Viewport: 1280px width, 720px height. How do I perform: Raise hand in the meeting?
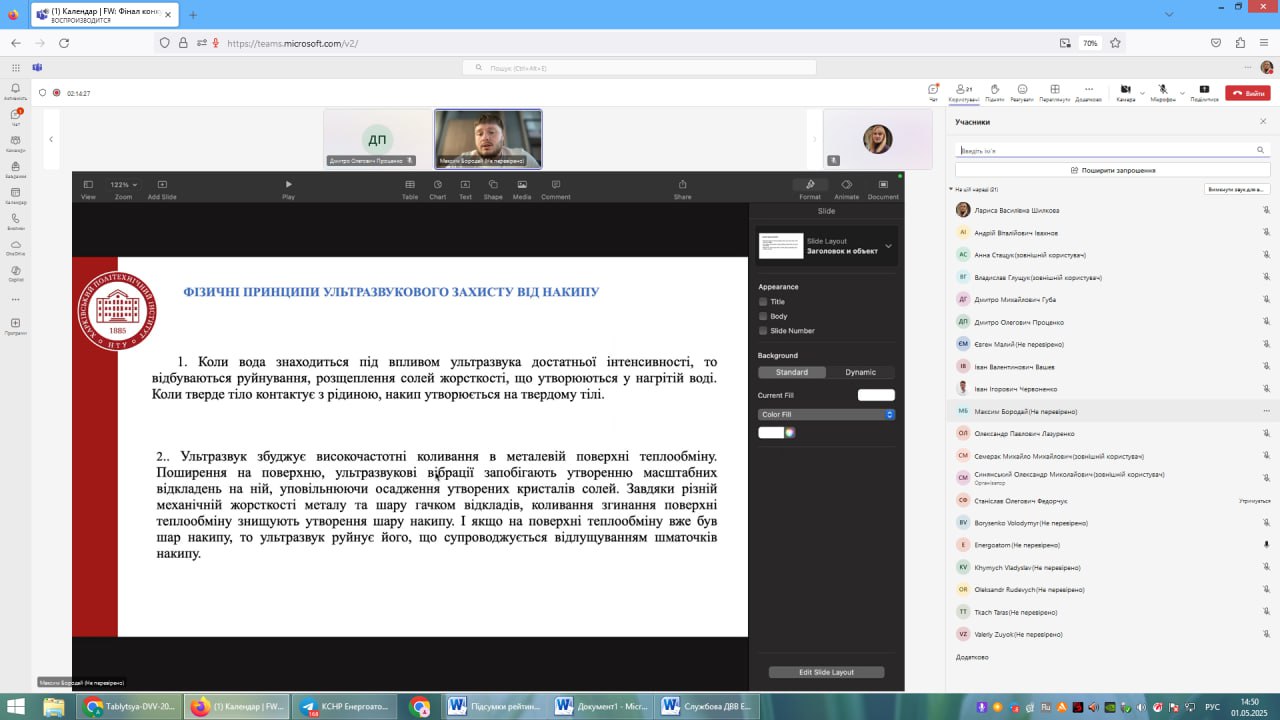tap(994, 90)
